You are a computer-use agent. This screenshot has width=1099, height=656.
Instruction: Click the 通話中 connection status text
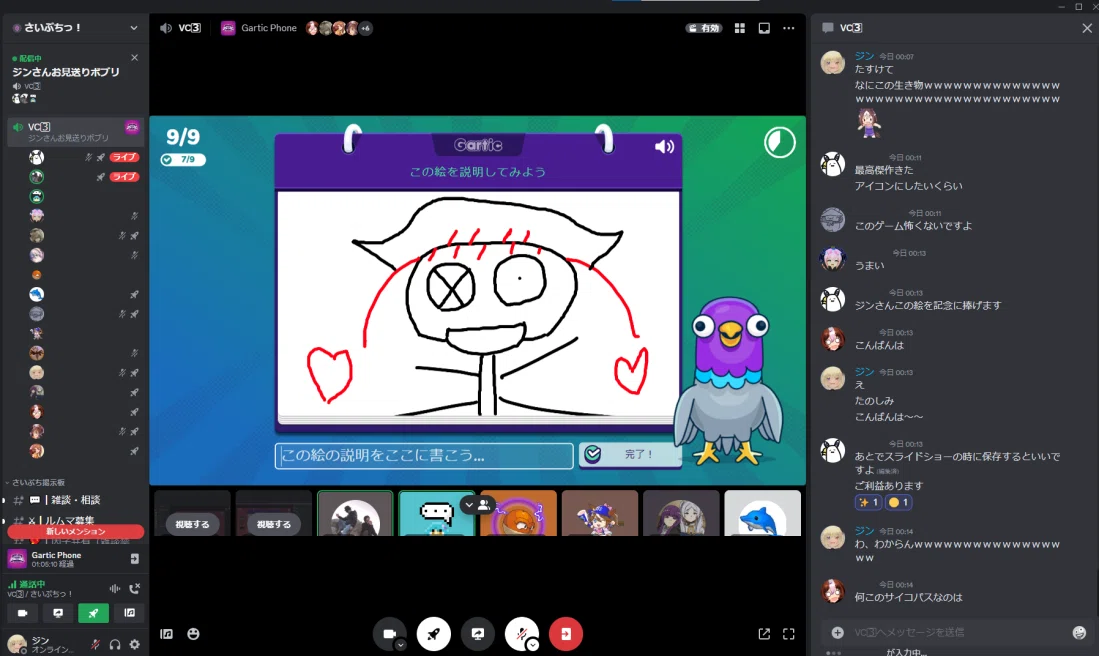(x=32, y=584)
